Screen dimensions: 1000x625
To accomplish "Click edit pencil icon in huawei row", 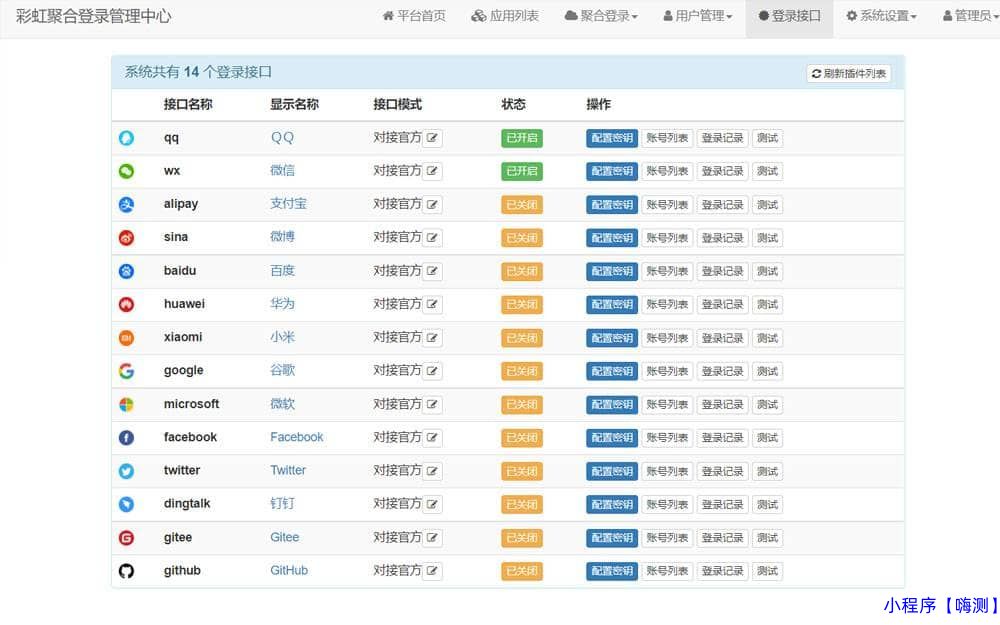I will (x=432, y=304).
